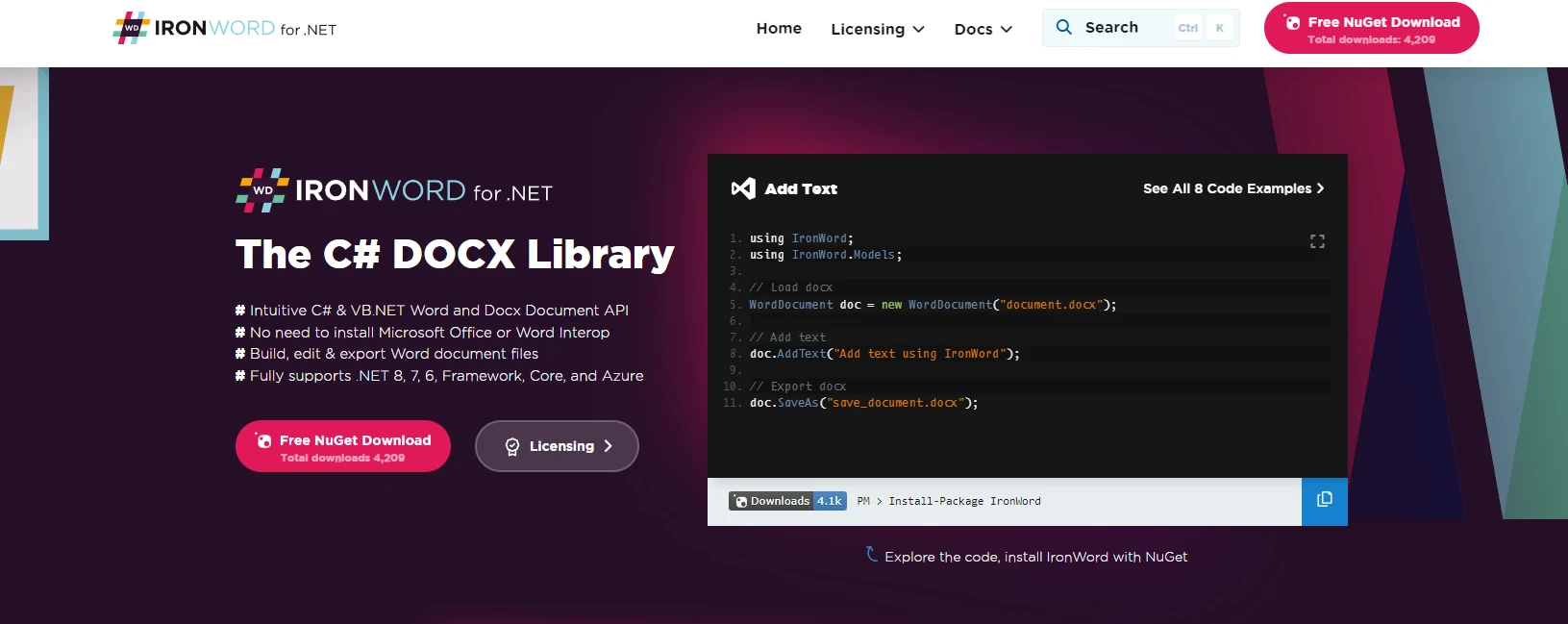
Task: Click the magnifying glass search icon
Action: pyautogui.click(x=1063, y=27)
